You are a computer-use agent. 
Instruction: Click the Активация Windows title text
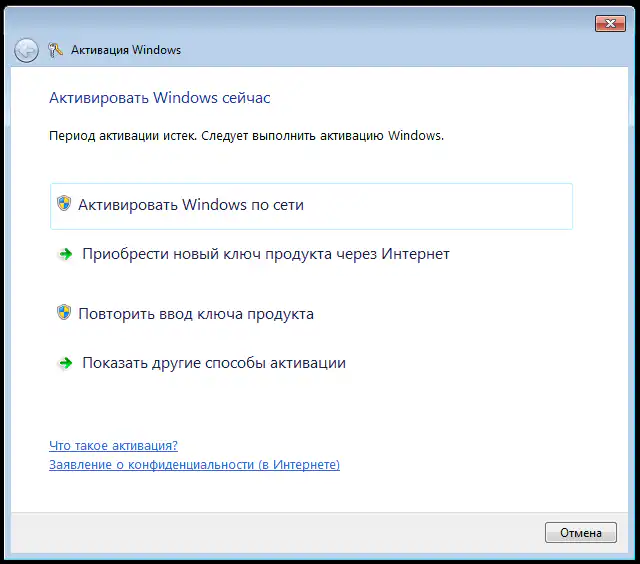[126, 50]
